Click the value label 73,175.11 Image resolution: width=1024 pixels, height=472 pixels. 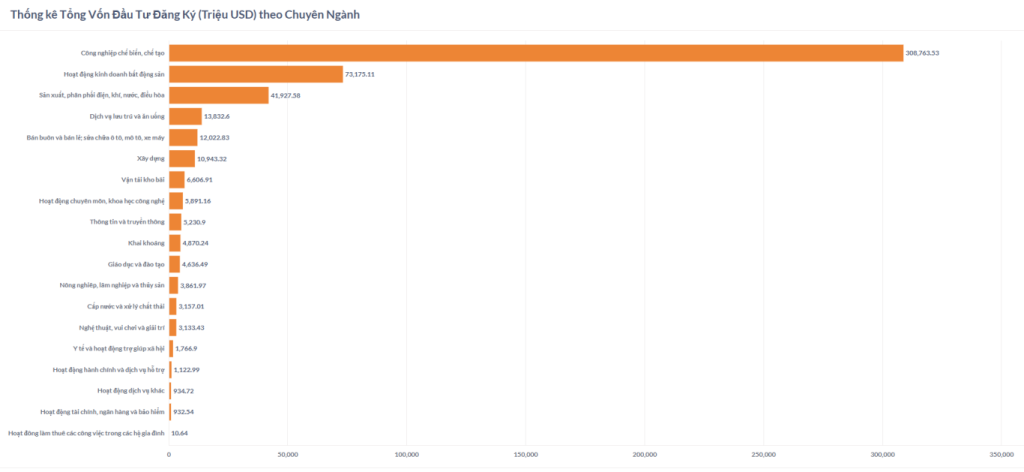click(360, 74)
